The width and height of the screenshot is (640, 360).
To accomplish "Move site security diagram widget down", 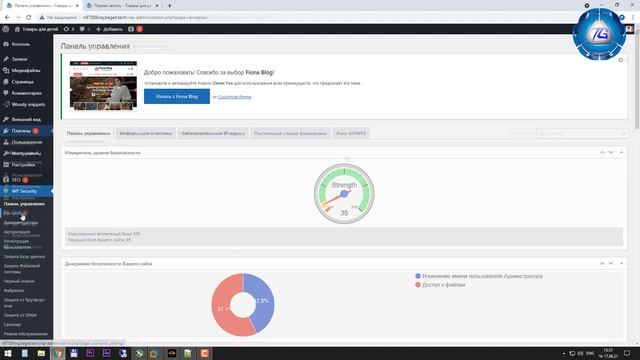I will [611, 263].
